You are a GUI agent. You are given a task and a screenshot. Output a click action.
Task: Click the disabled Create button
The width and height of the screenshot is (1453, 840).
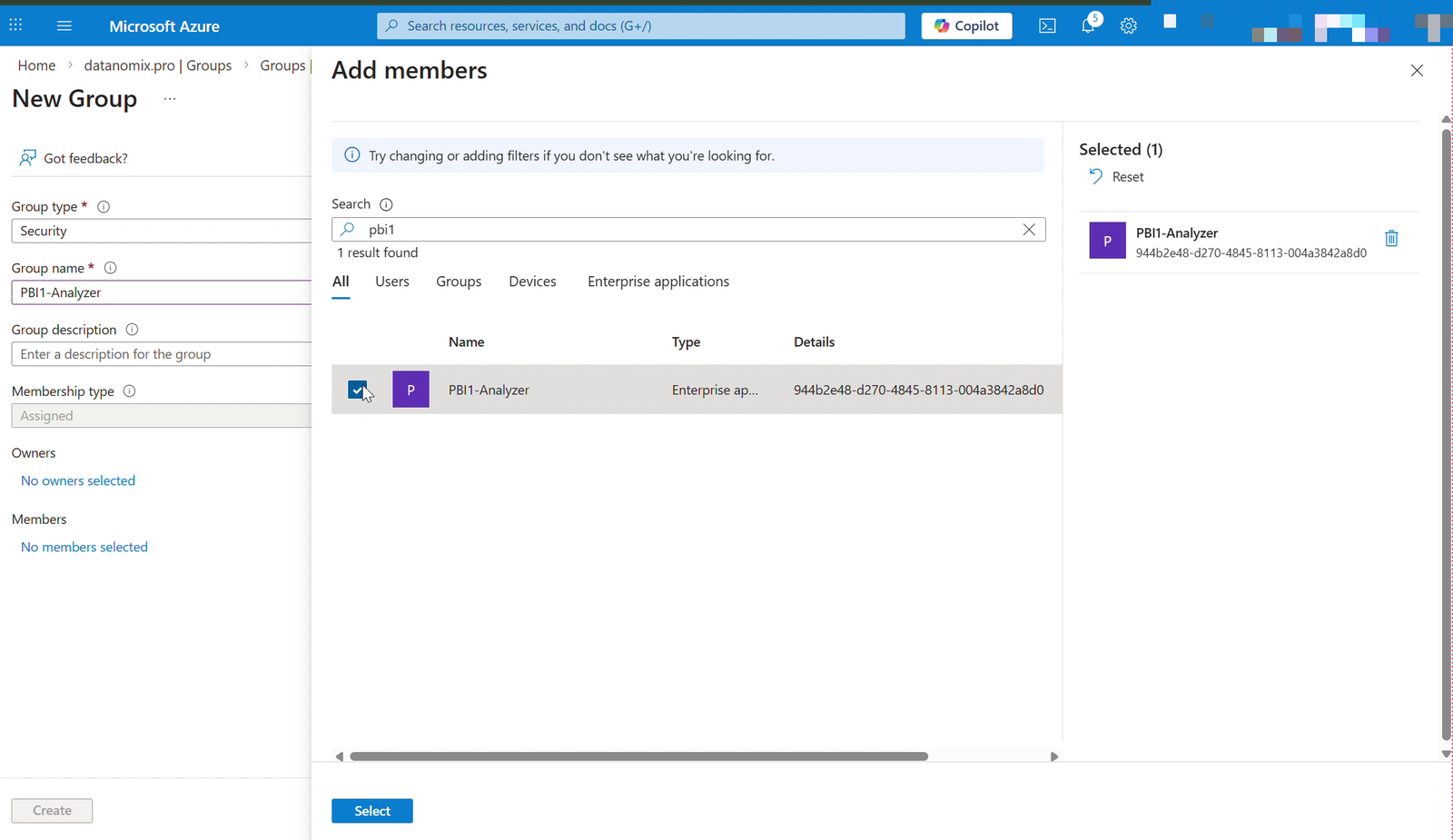52,811
